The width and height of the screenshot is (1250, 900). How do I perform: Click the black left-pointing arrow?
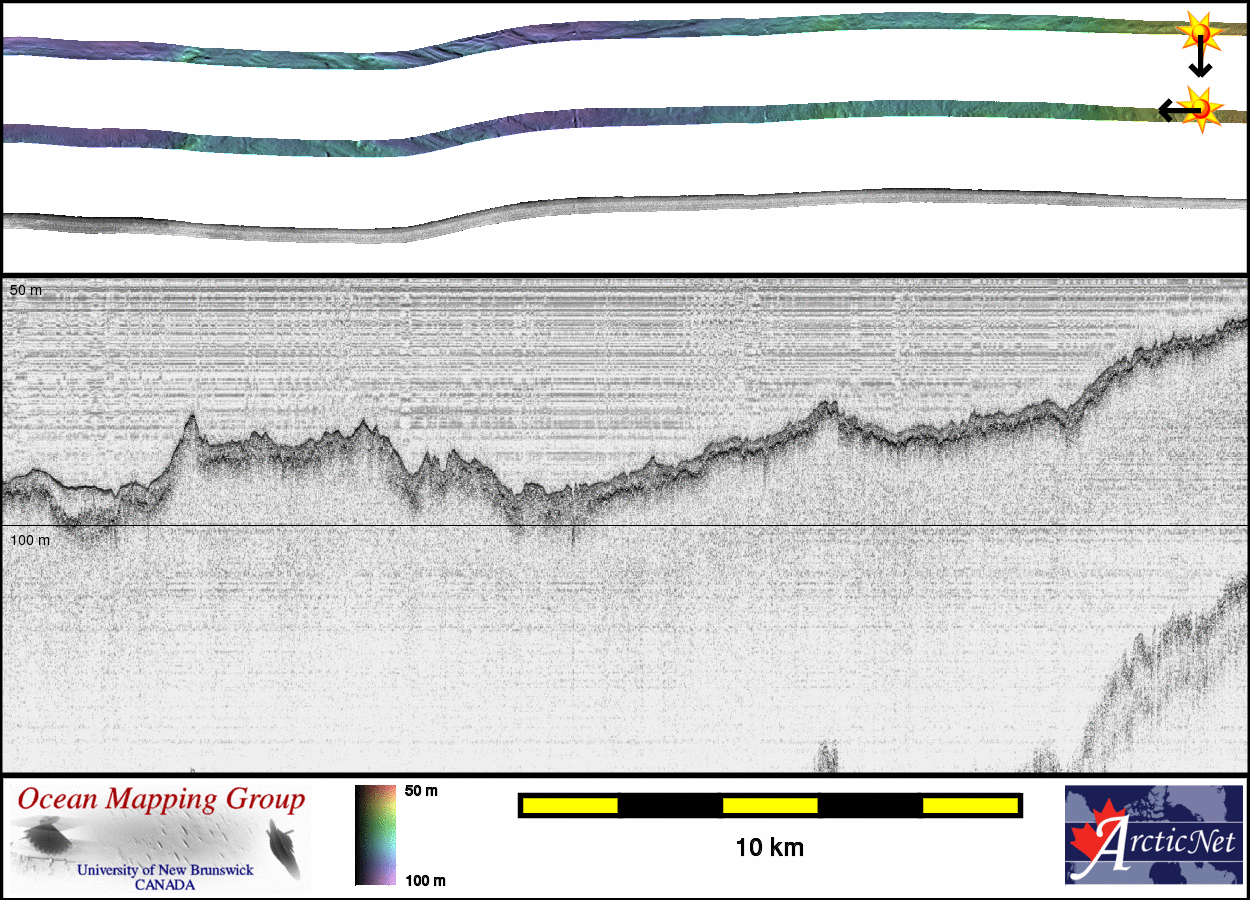pyautogui.click(x=1168, y=110)
